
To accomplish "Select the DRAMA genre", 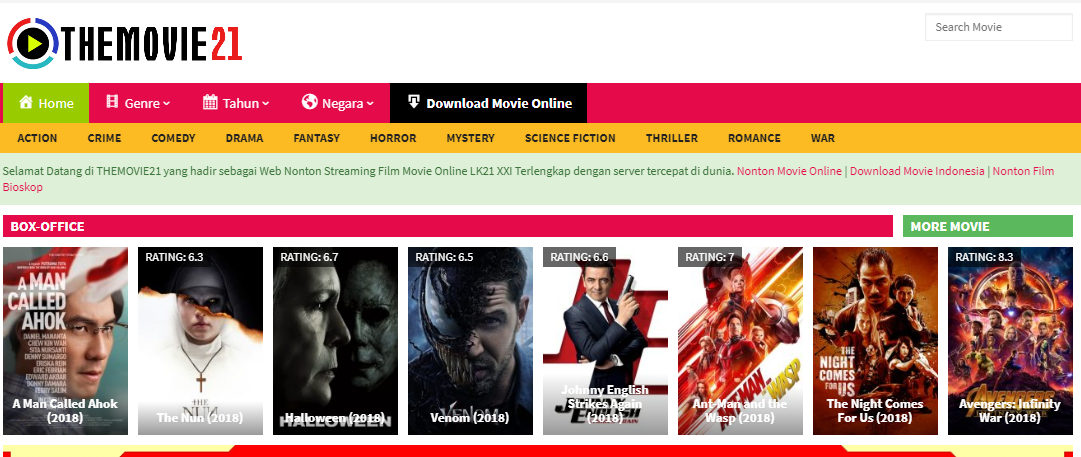I will (x=244, y=138).
